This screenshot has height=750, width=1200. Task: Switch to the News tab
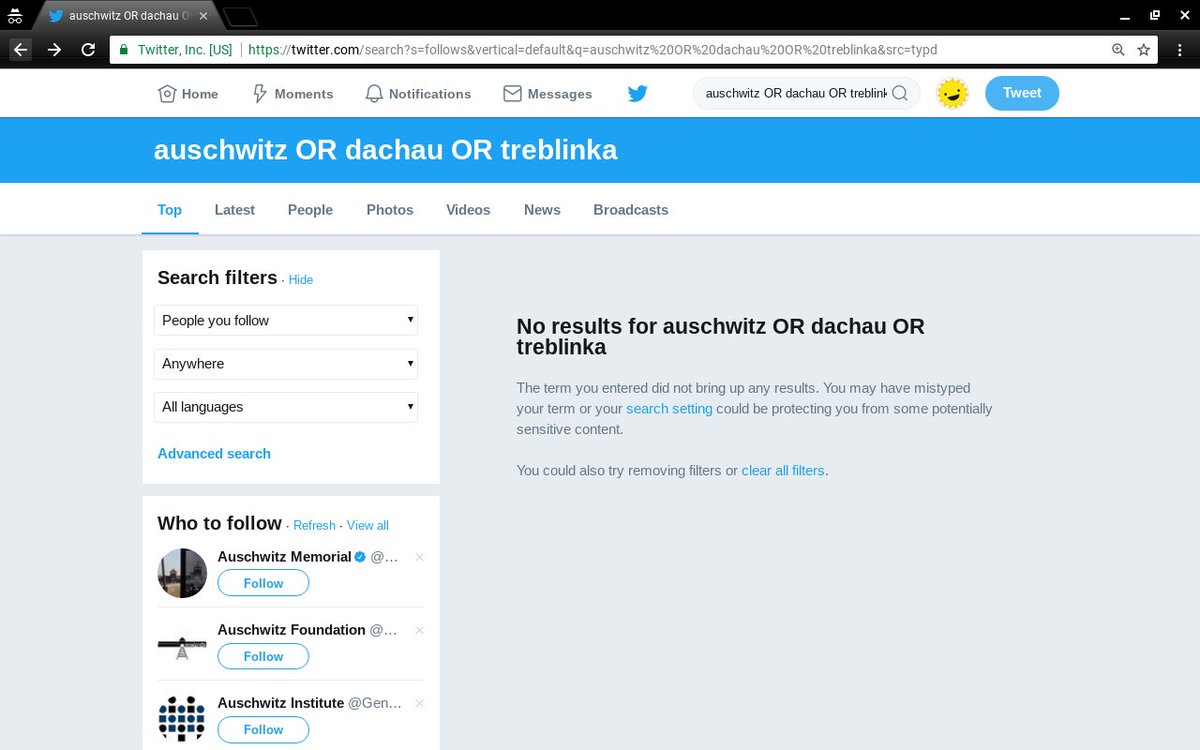pos(542,210)
